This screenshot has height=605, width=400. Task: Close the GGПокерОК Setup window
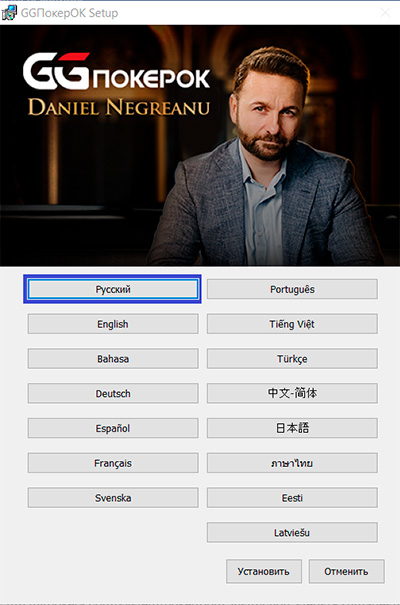(x=385, y=13)
